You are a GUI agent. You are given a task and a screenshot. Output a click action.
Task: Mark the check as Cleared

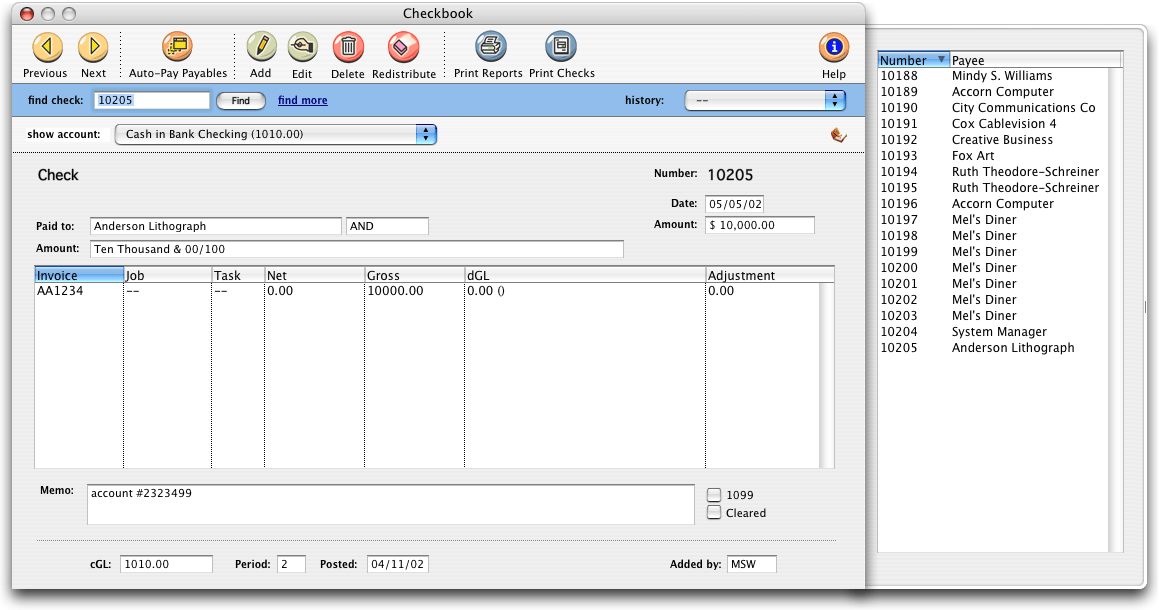[714, 513]
